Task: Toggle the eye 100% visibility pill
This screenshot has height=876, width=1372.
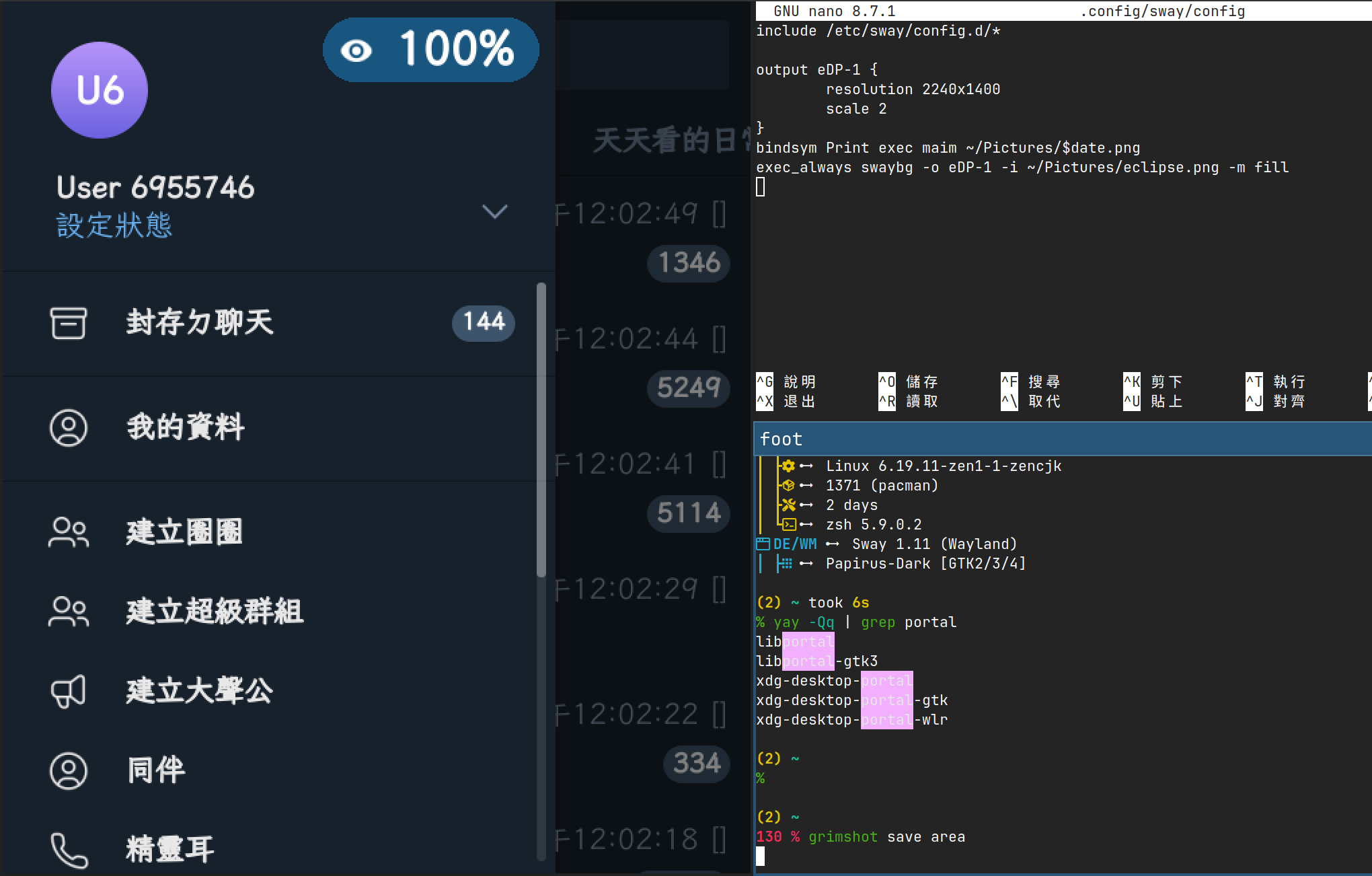Action: [x=430, y=50]
